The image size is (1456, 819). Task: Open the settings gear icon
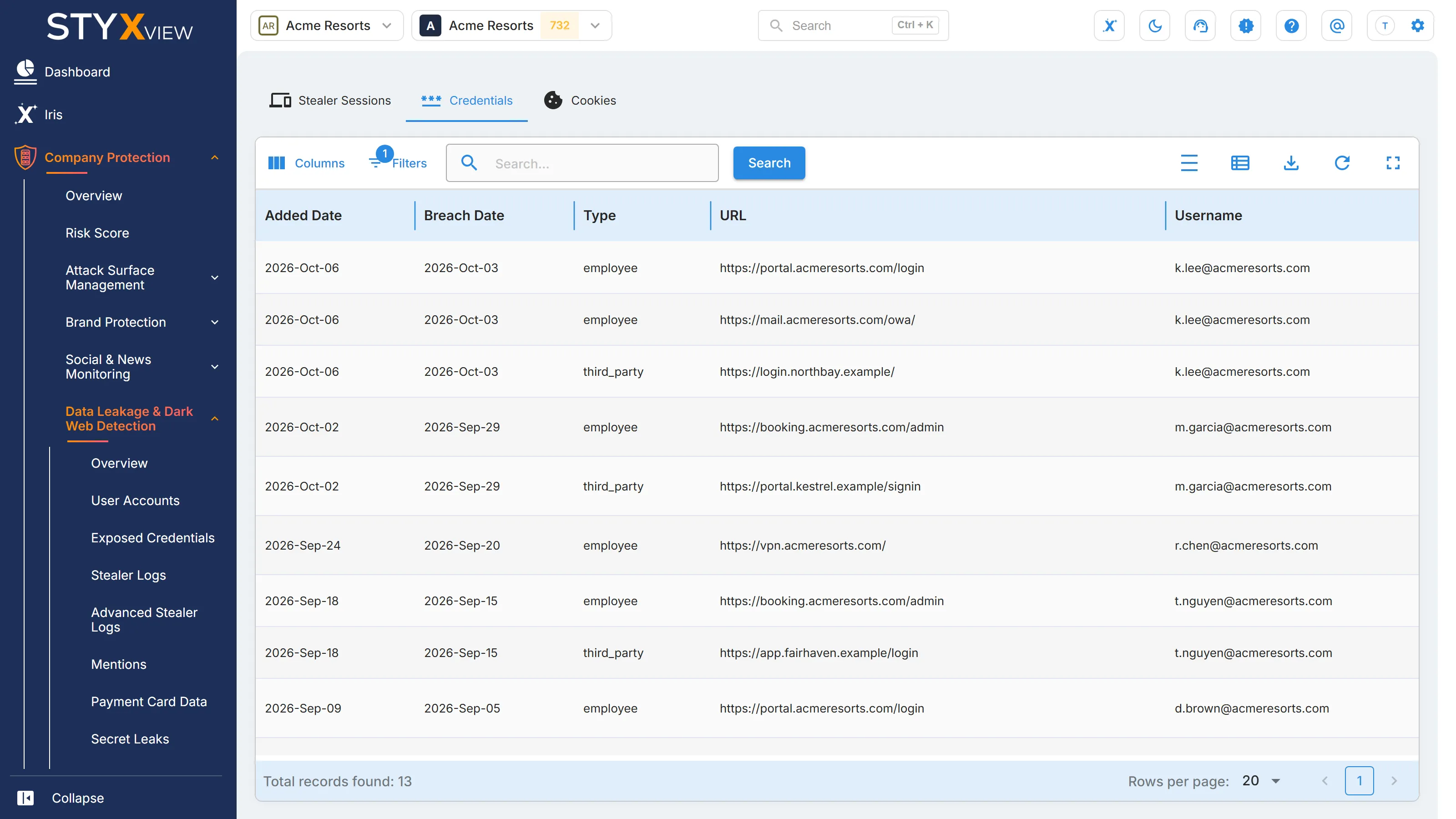(1417, 25)
